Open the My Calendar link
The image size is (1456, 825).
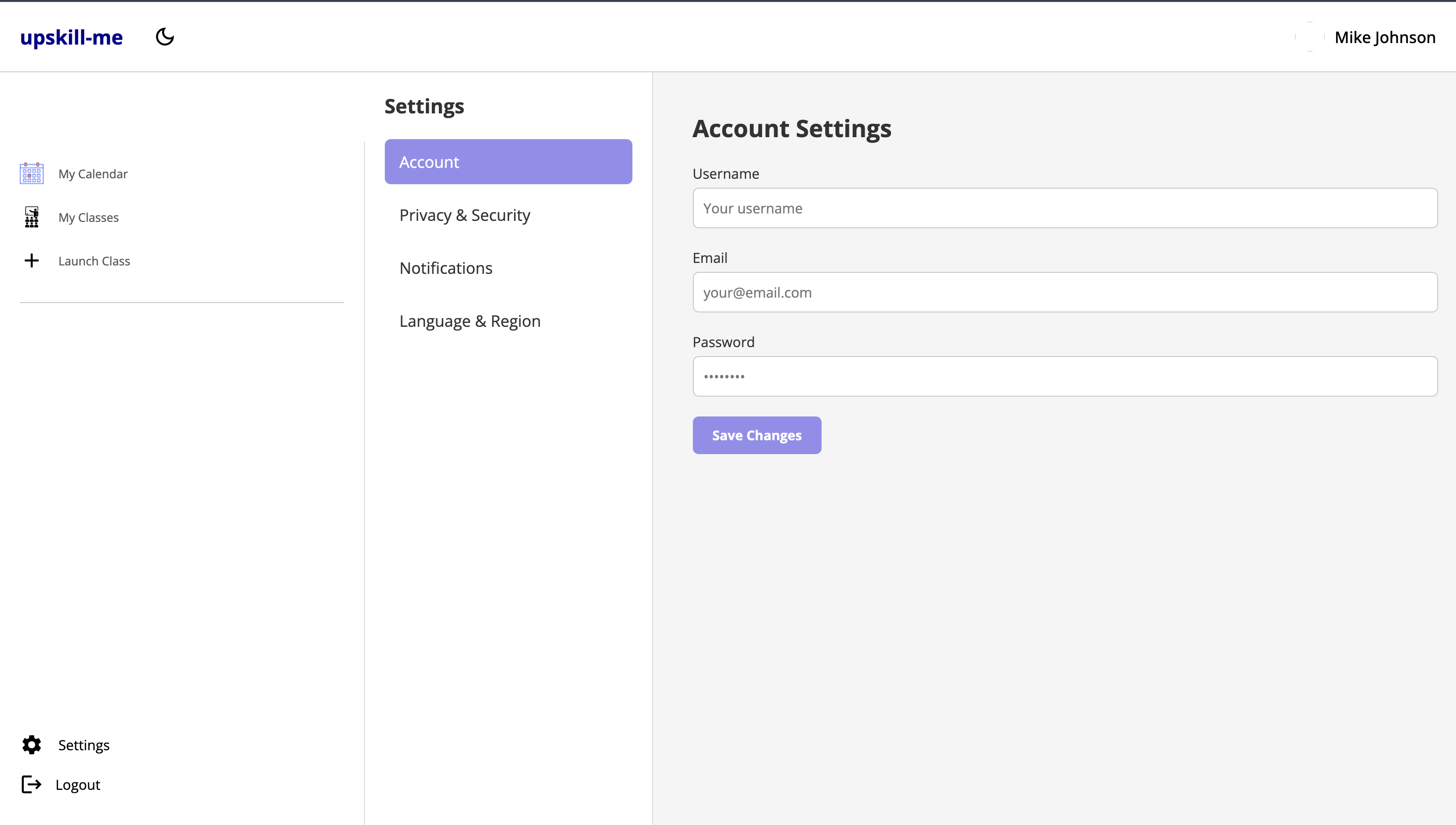93,174
